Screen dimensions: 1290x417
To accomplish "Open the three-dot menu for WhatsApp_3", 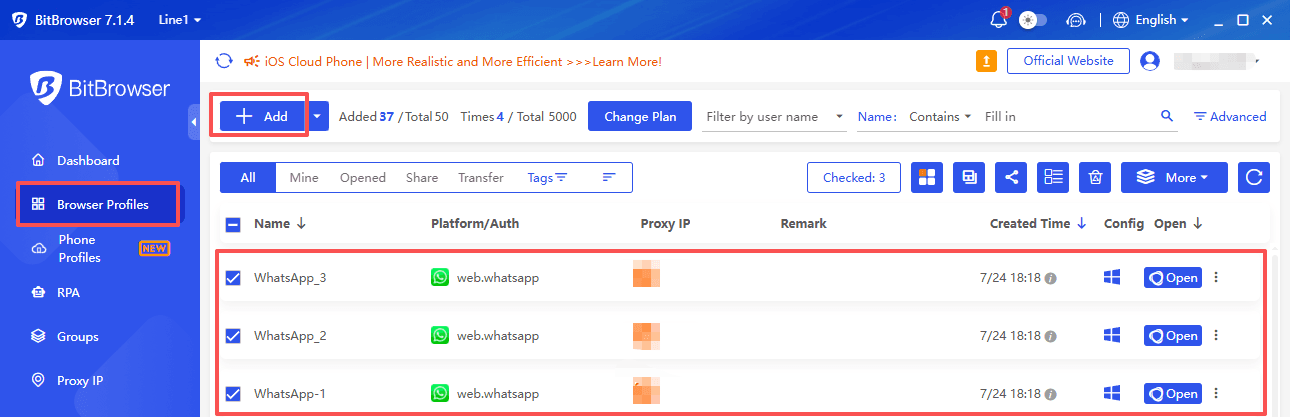I will point(1216,278).
